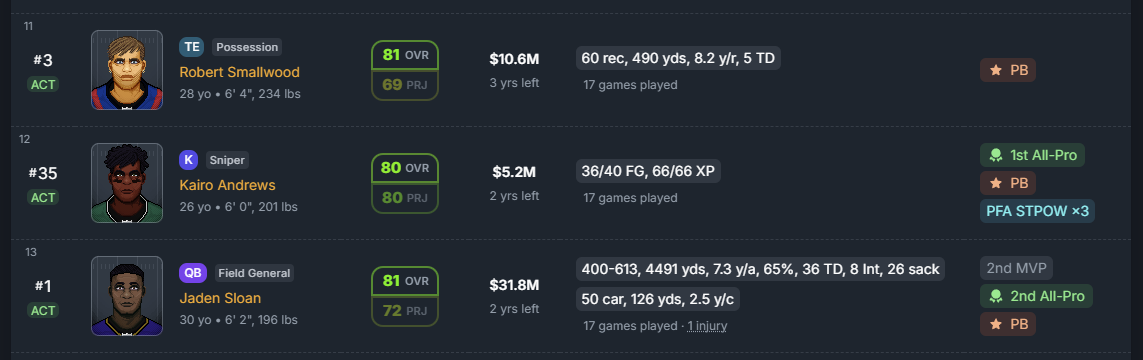
Task: Click the K position badge
Action: (188, 160)
